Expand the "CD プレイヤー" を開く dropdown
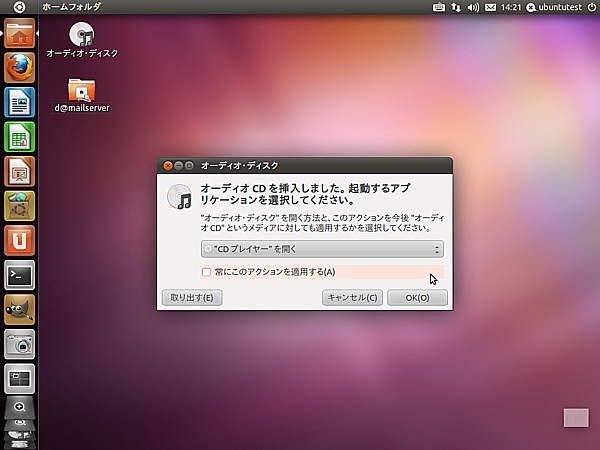The image size is (600, 450). click(x=322, y=249)
